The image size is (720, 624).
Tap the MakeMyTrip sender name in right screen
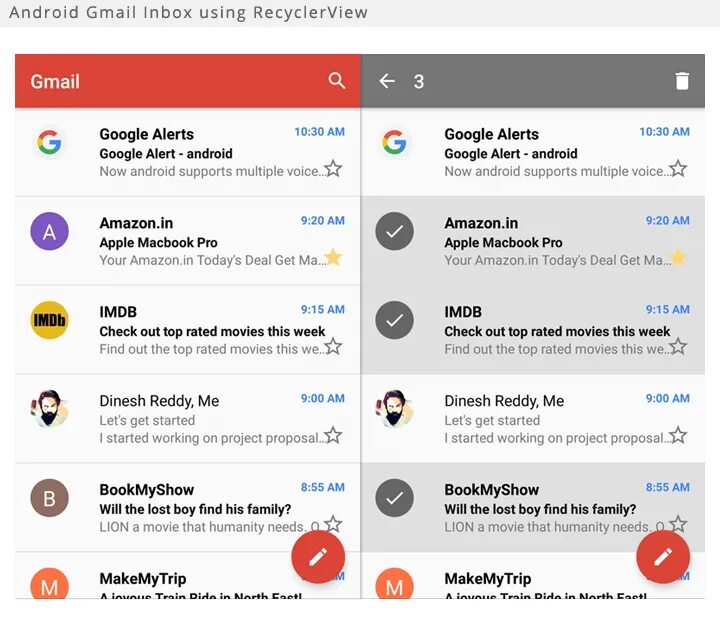[x=487, y=579]
